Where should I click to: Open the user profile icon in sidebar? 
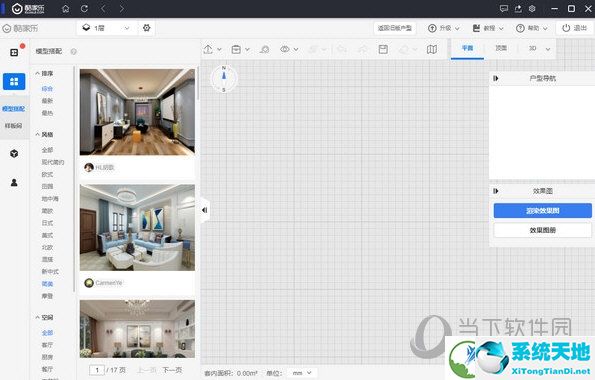tap(14, 183)
